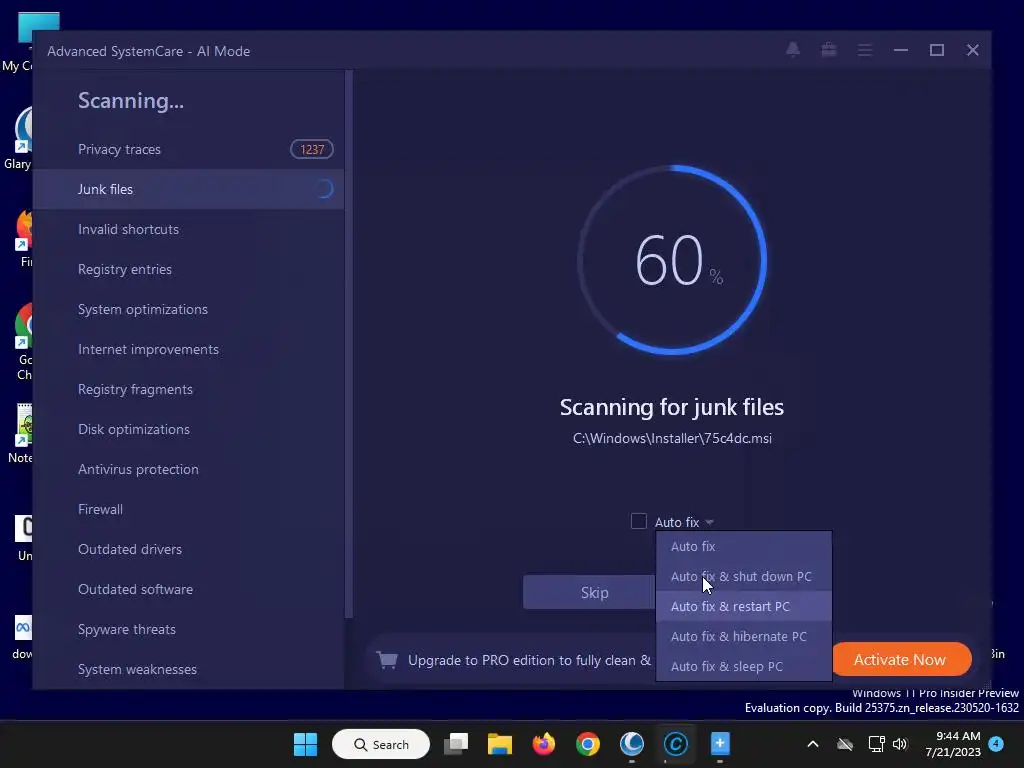Image resolution: width=1024 pixels, height=768 pixels.
Task: Open the taskbar clock and date
Action: [x=953, y=744]
